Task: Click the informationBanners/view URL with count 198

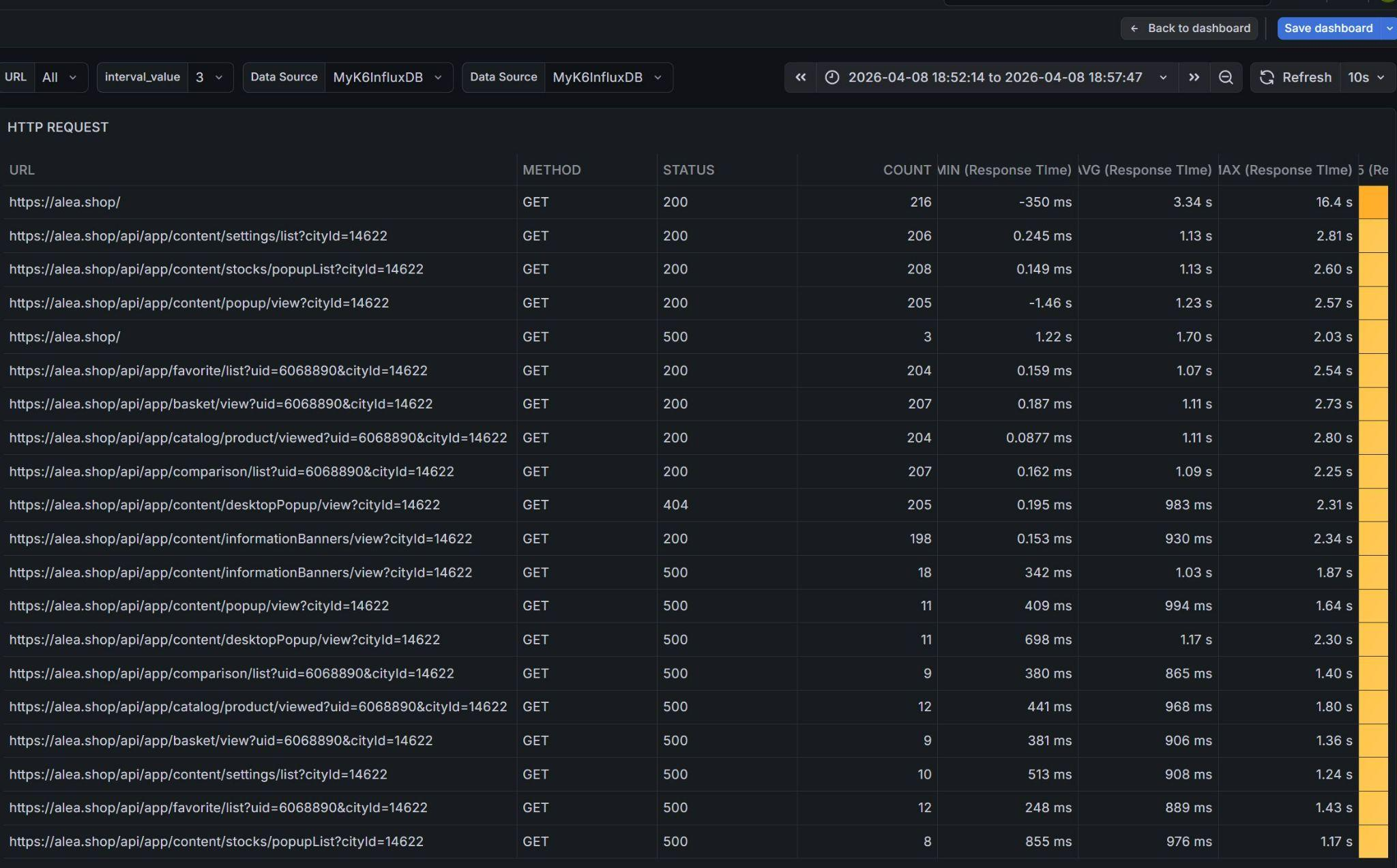Action: click(241, 539)
